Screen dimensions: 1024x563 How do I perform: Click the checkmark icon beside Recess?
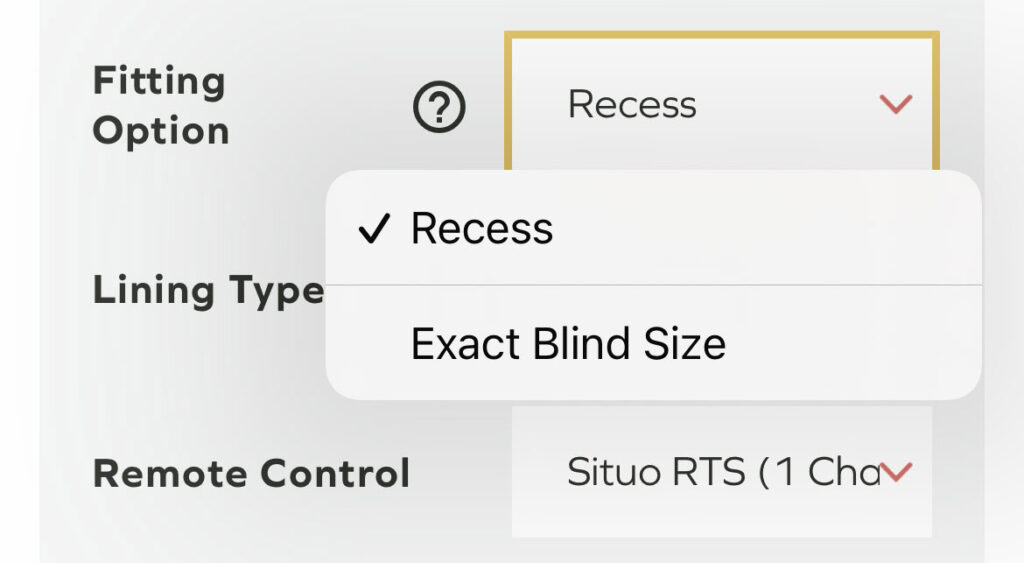372,230
